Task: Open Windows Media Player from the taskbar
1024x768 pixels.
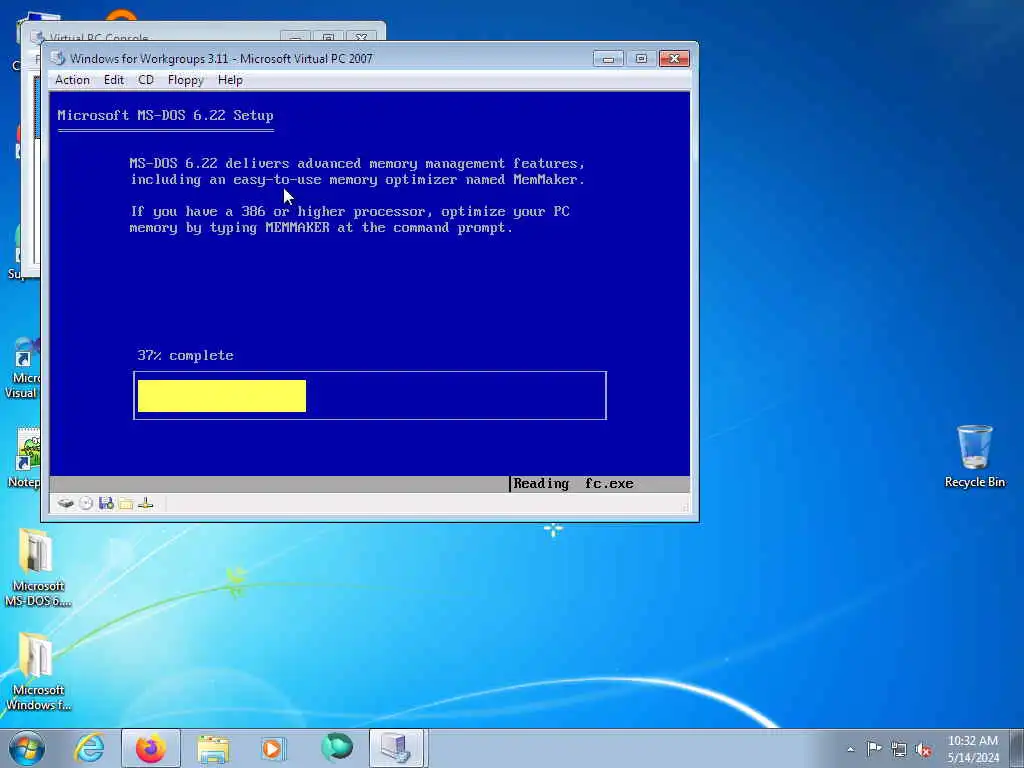Action: click(272, 748)
